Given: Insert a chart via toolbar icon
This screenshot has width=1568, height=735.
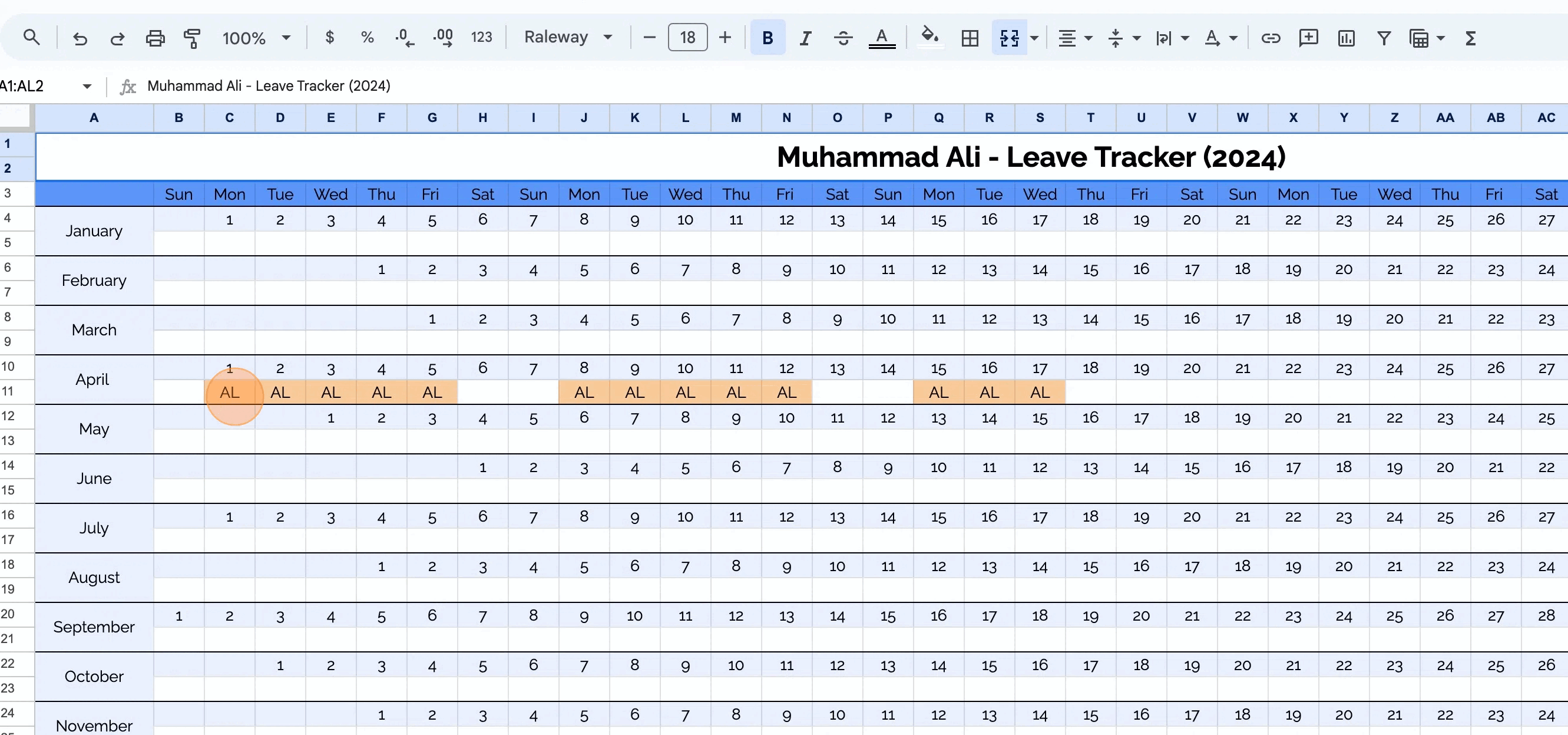Looking at the screenshot, I should click(x=1346, y=38).
